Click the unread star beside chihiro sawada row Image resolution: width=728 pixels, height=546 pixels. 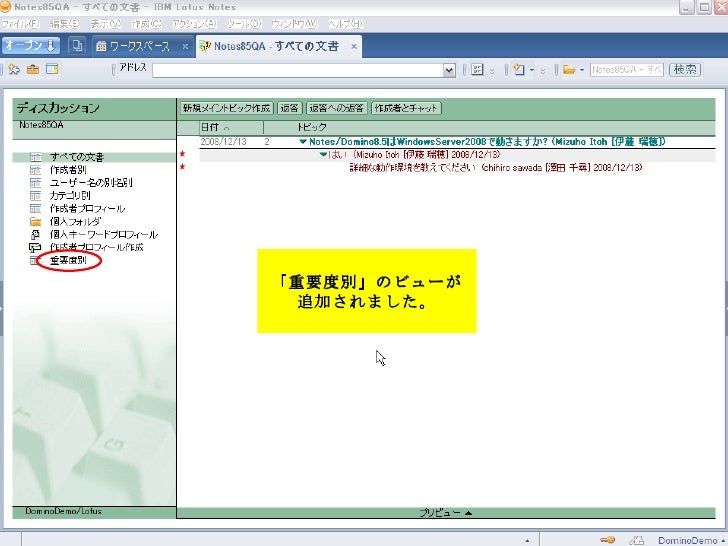(182, 167)
